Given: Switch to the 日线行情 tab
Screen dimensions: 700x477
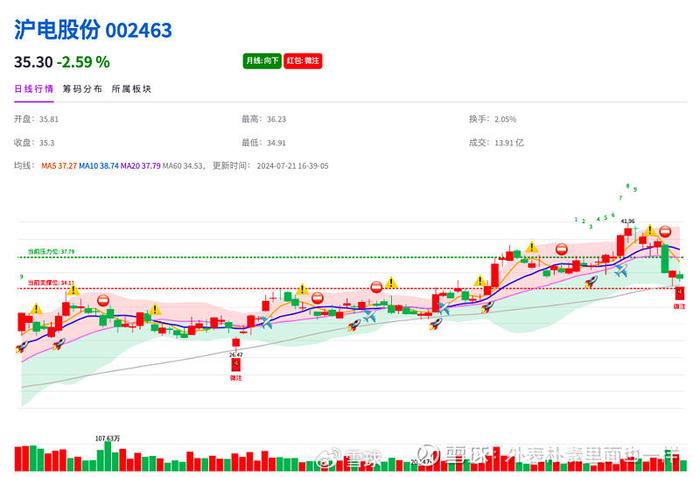Looking at the screenshot, I should pyautogui.click(x=34, y=89).
